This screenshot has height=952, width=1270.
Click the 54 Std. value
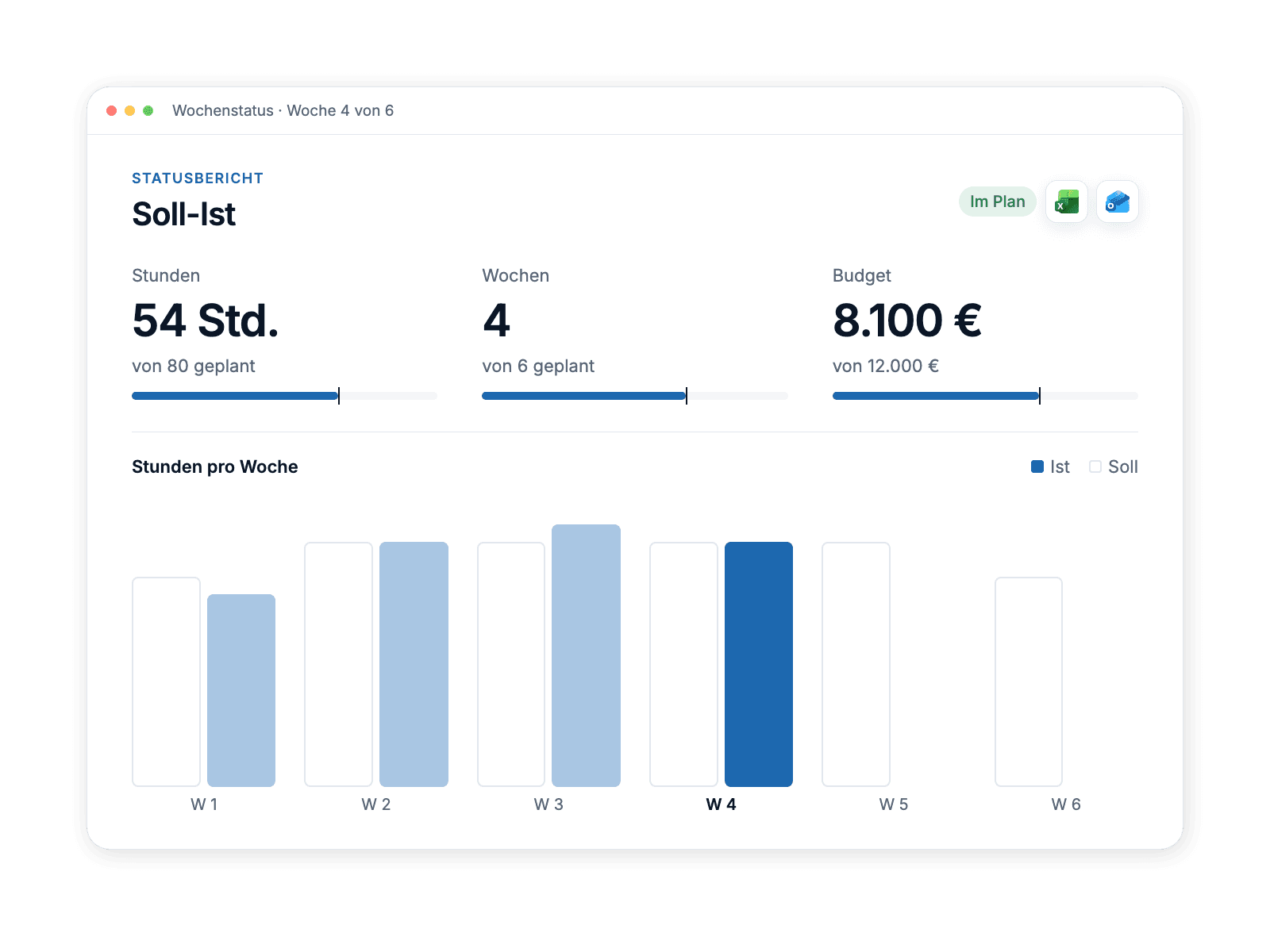click(206, 321)
